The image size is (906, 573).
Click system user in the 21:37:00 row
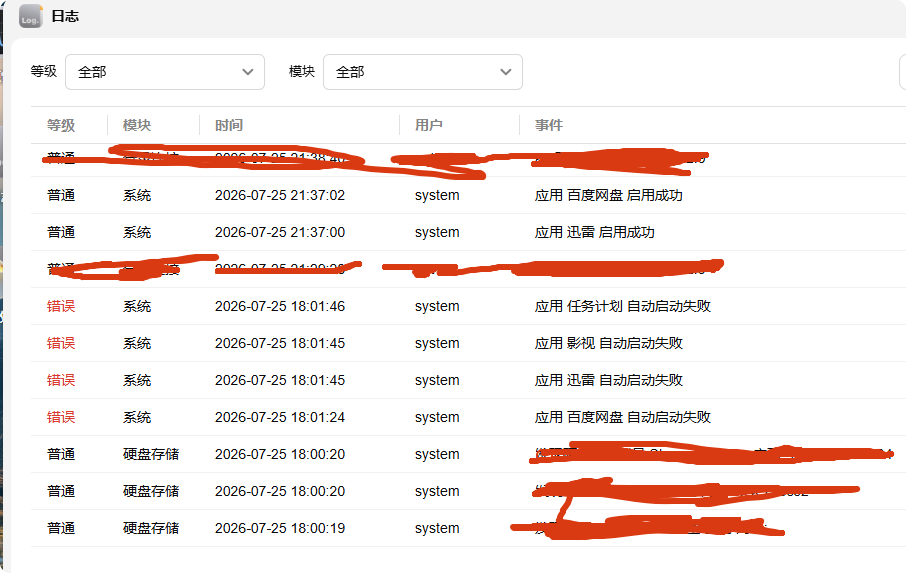pyautogui.click(x=437, y=232)
